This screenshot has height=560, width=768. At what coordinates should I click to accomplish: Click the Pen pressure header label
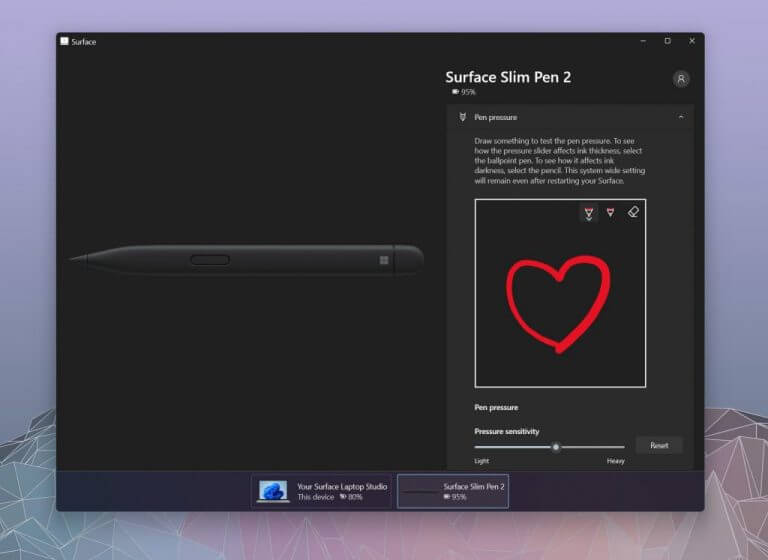[x=495, y=118]
